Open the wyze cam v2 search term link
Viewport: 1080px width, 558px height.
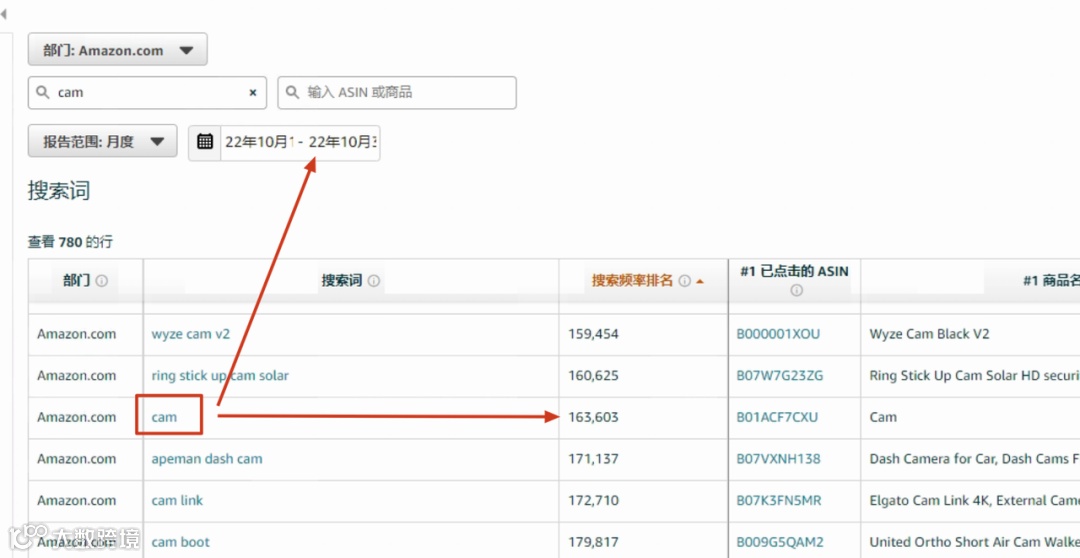(x=191, y=334)
